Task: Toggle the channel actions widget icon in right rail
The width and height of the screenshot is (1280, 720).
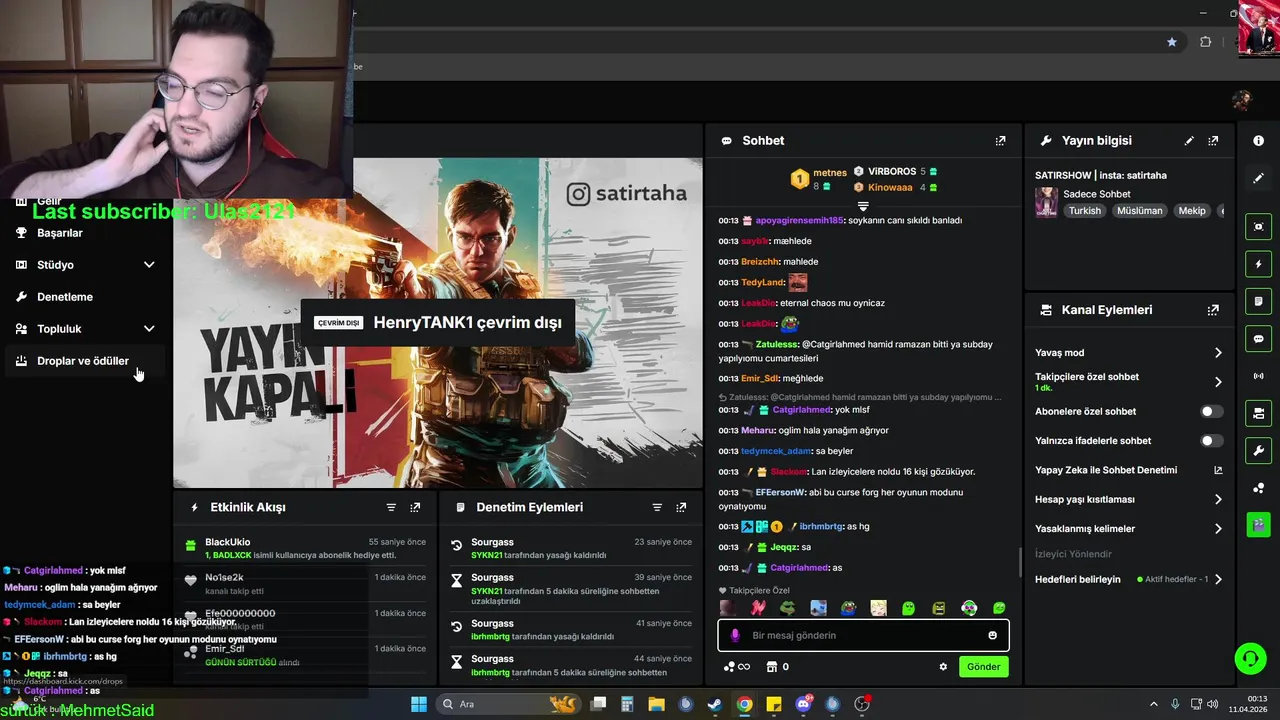Action: (x=1258, y=413)
